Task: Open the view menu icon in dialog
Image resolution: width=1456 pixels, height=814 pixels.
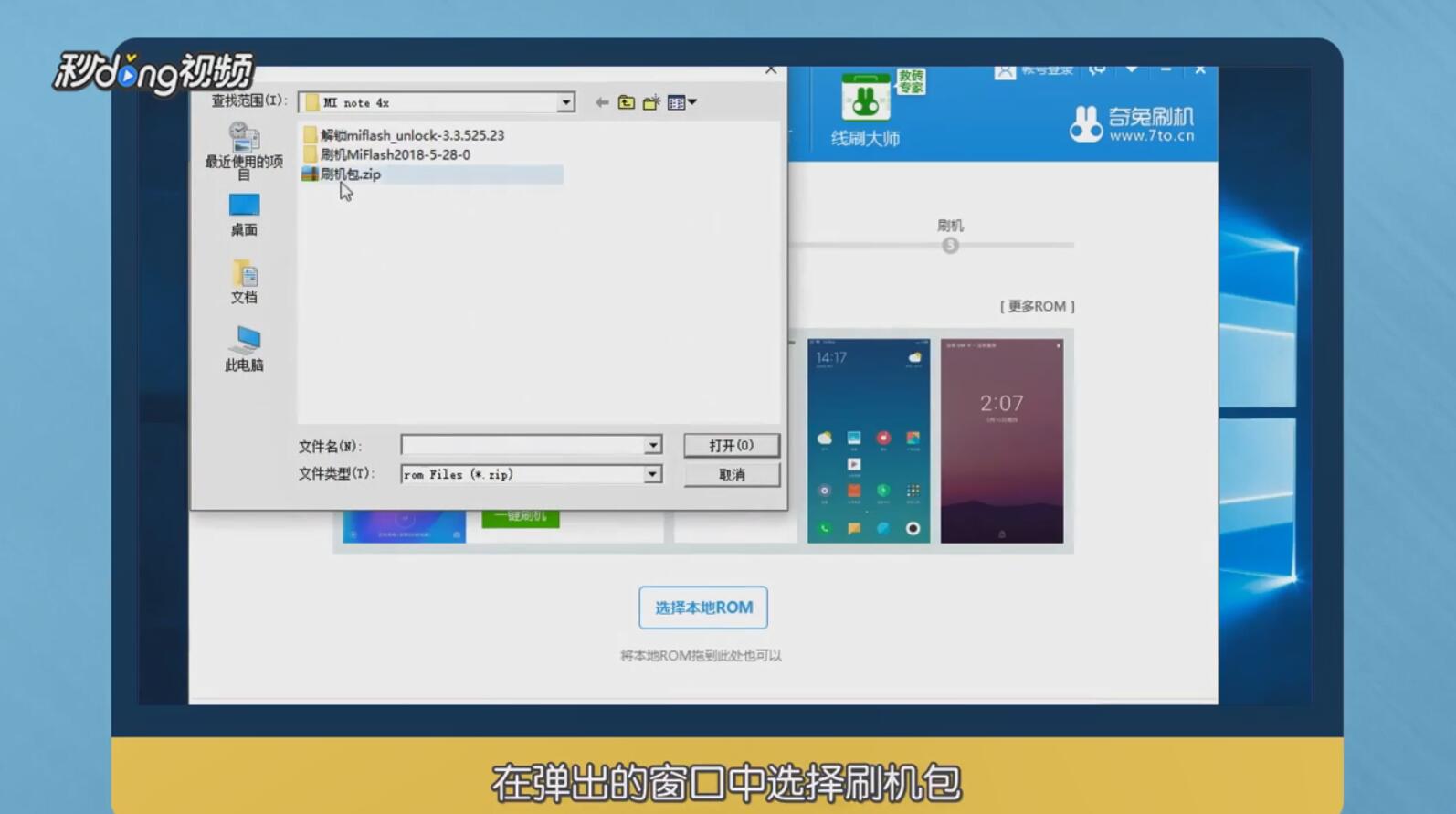Action: 681,102
